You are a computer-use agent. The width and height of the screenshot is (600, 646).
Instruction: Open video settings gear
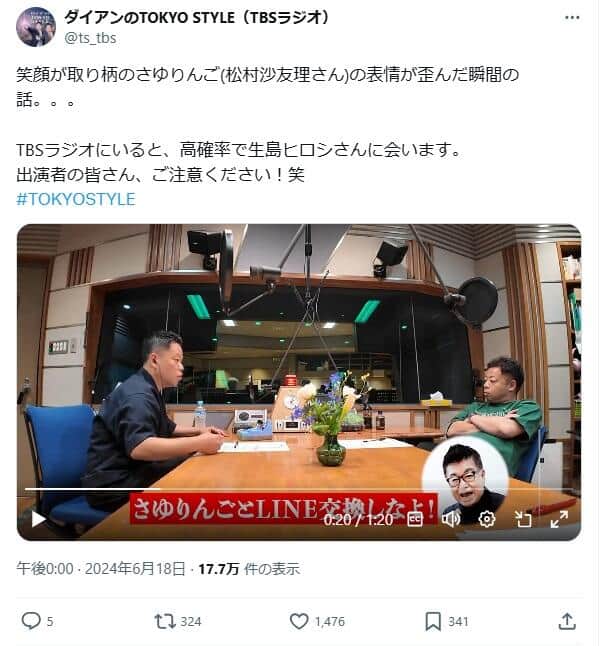[487, 519]
